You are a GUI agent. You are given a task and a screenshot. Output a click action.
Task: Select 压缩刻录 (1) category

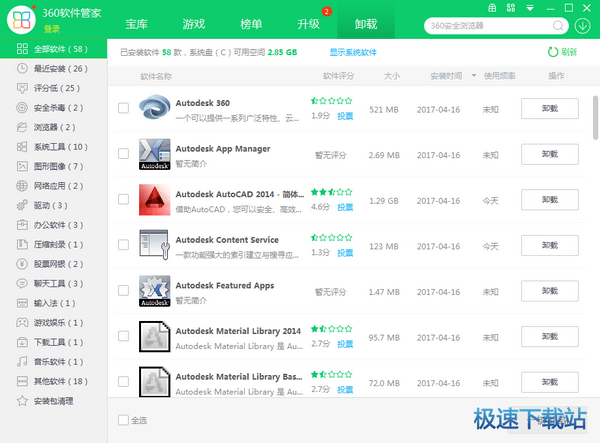(x=54, y=244)
